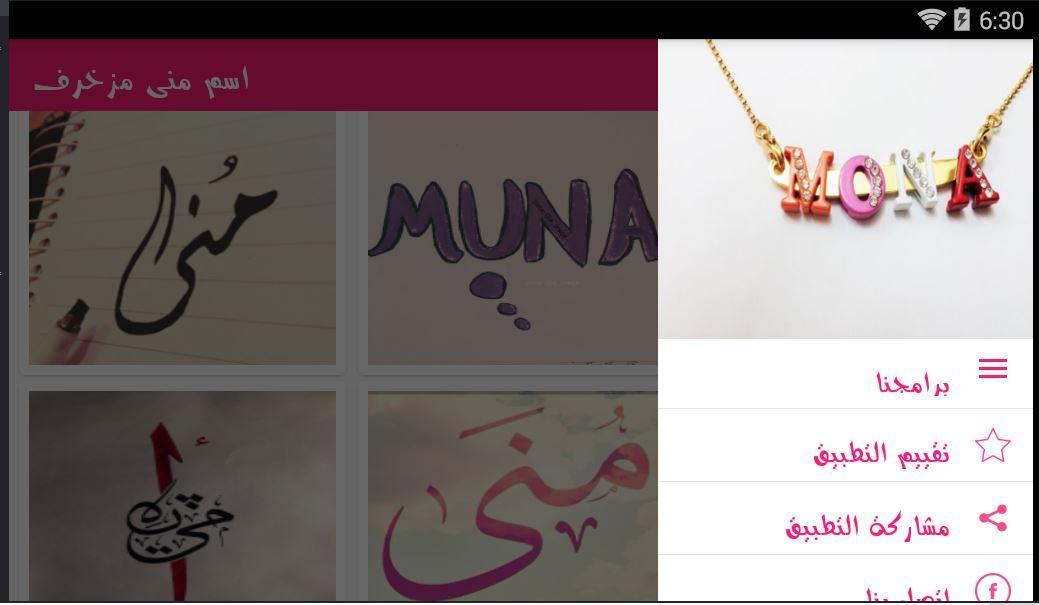Screen dimensions: 1039x605
Task: Tap the battery icon in the status bar
Action: click(961, 19)
